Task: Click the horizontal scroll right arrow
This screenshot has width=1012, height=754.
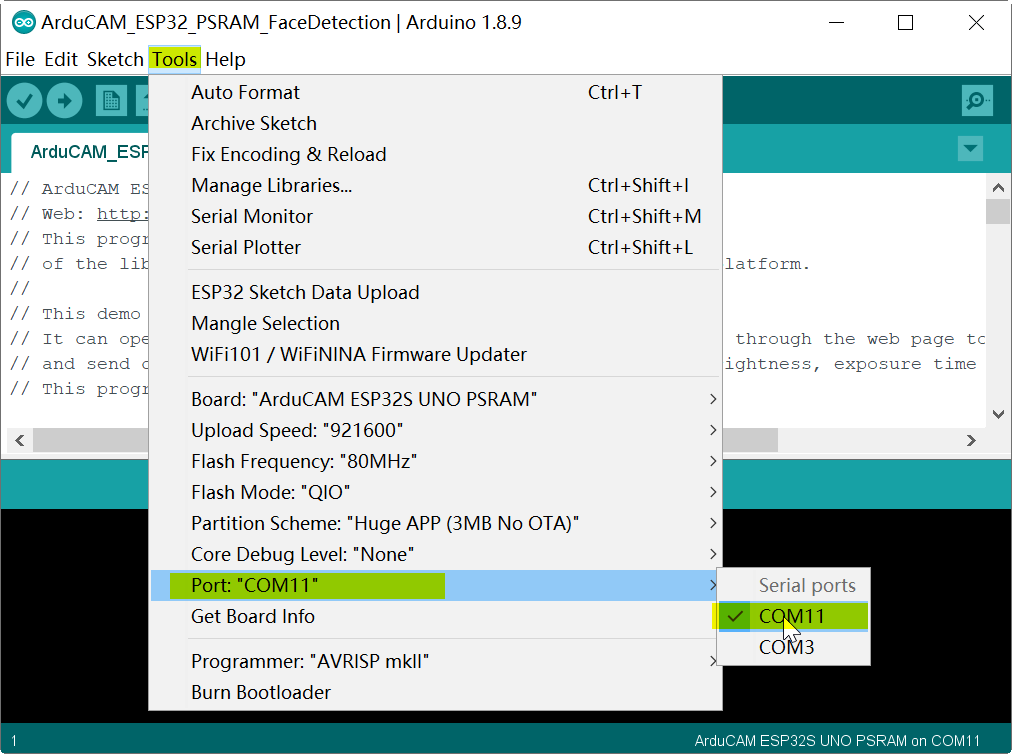Action: 971,440
